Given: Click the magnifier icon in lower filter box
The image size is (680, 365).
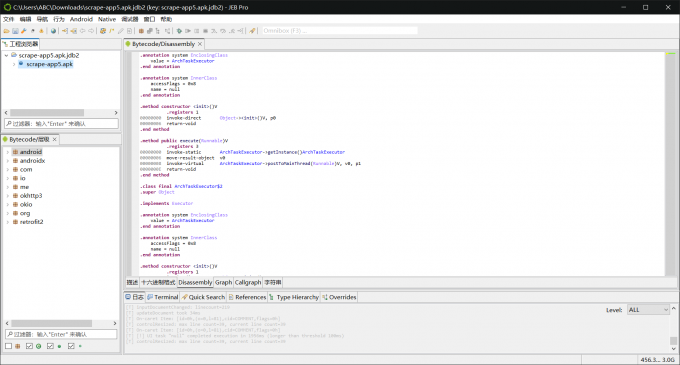Looking at the screenshot, I should pyautogui.click(x=9, y=334).
